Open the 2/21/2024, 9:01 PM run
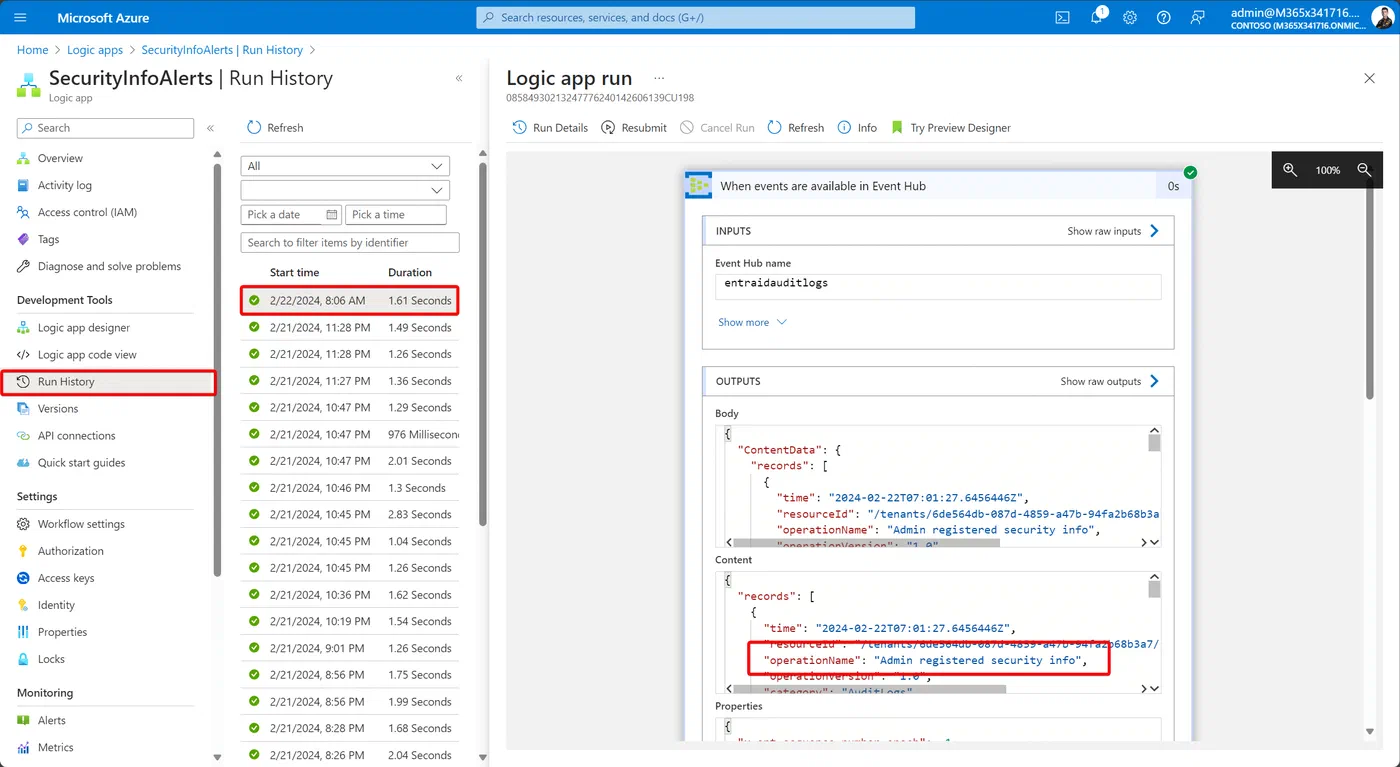 349,648
